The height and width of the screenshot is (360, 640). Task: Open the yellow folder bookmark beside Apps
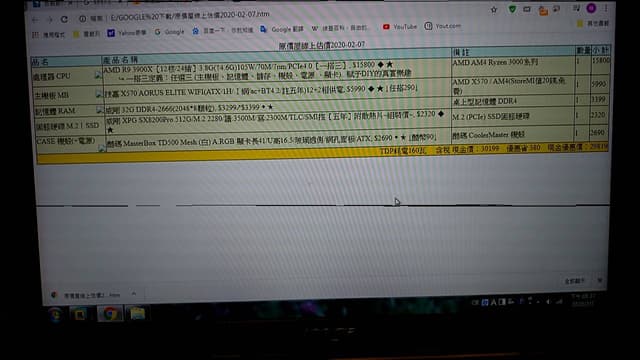pyautogui.click(x=86, y=34)
